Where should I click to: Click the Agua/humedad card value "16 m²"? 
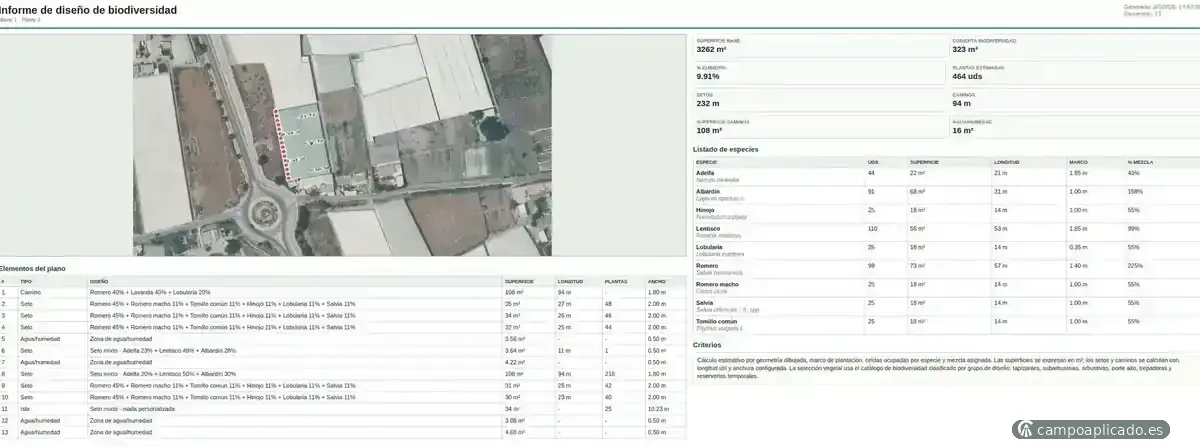[963, 130]
